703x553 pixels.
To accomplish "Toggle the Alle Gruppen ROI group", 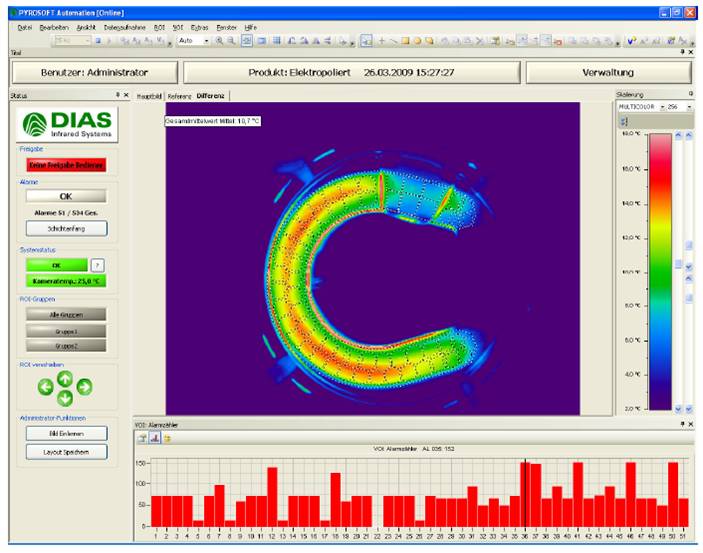I will pos(64,314).
